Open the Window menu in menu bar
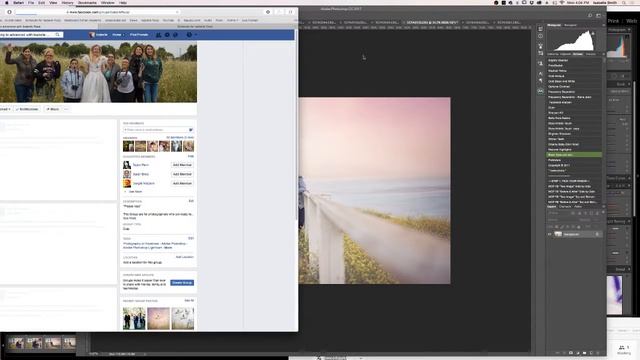This screenshot has height=360, width=640. 108,2
